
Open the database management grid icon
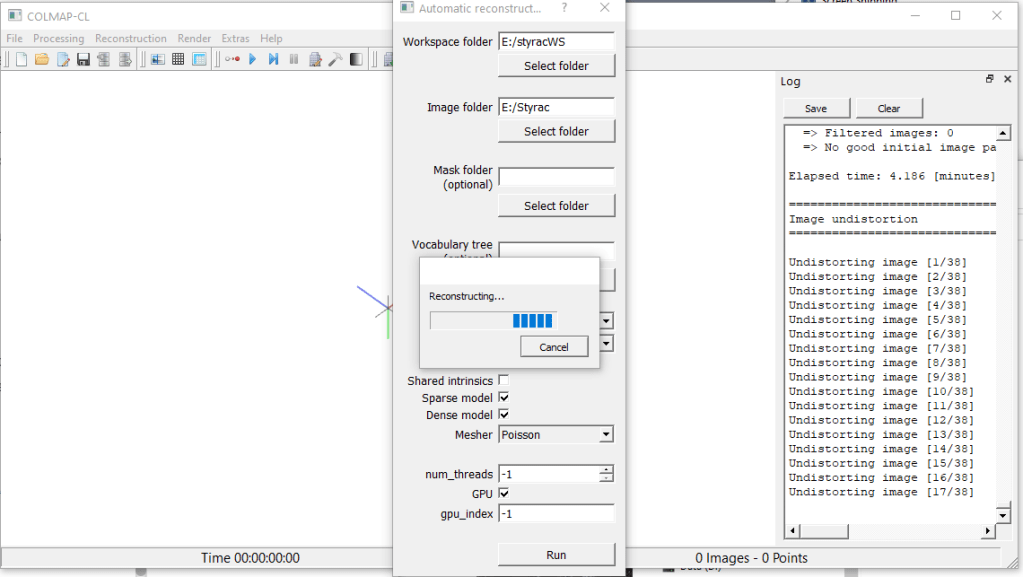pos(178,60)
